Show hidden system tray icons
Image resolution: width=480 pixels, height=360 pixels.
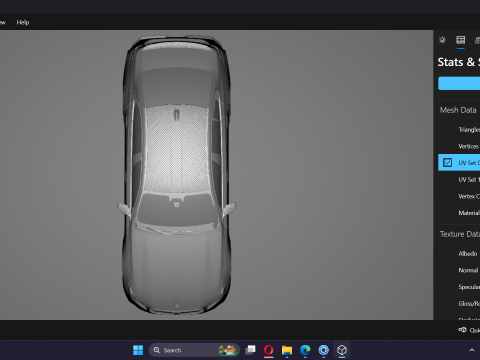point(472,350)
